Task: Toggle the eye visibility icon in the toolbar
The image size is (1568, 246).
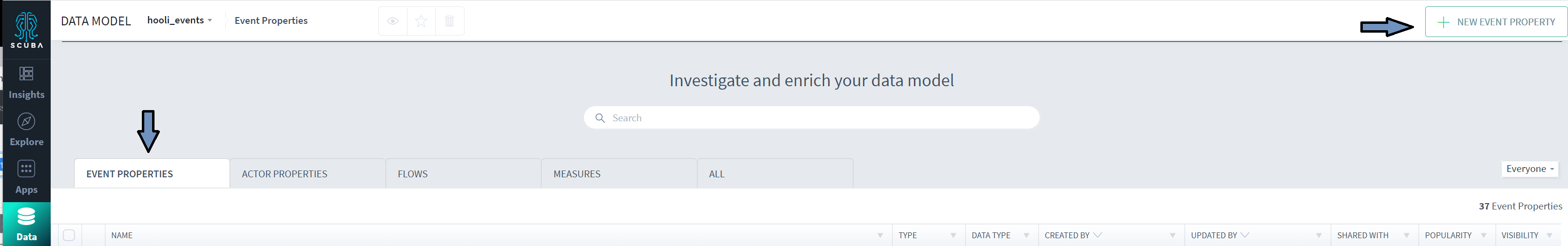Action: pos(392,21)
